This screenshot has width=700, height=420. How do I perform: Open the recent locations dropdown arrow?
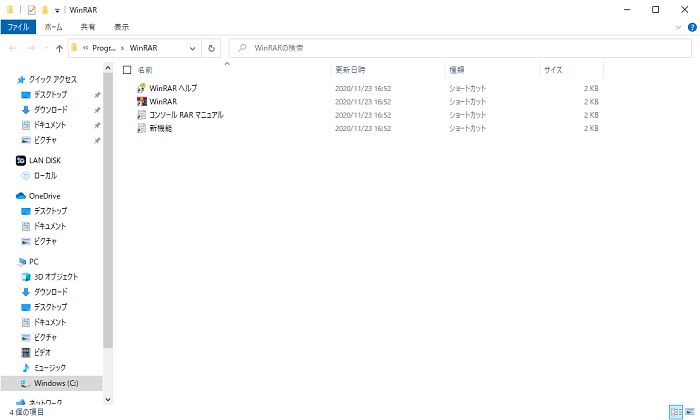point(46,48)
